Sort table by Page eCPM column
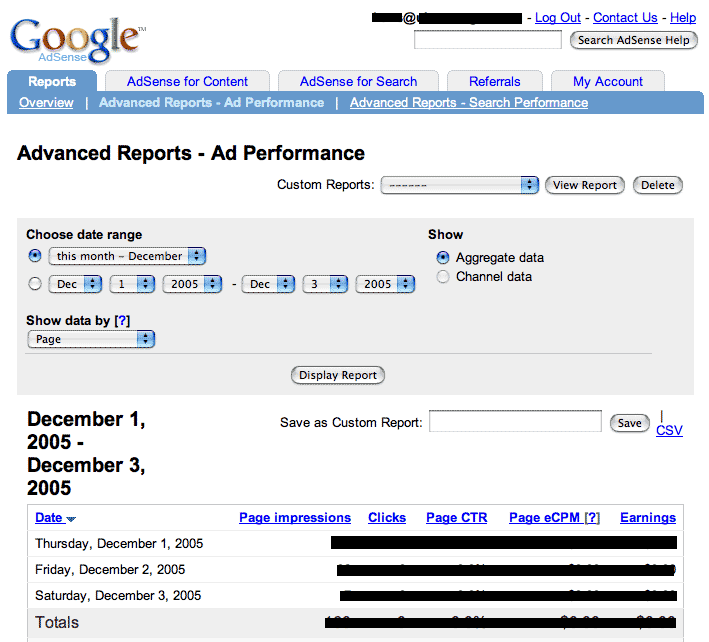The image size is (709, 642). point(544,518)
